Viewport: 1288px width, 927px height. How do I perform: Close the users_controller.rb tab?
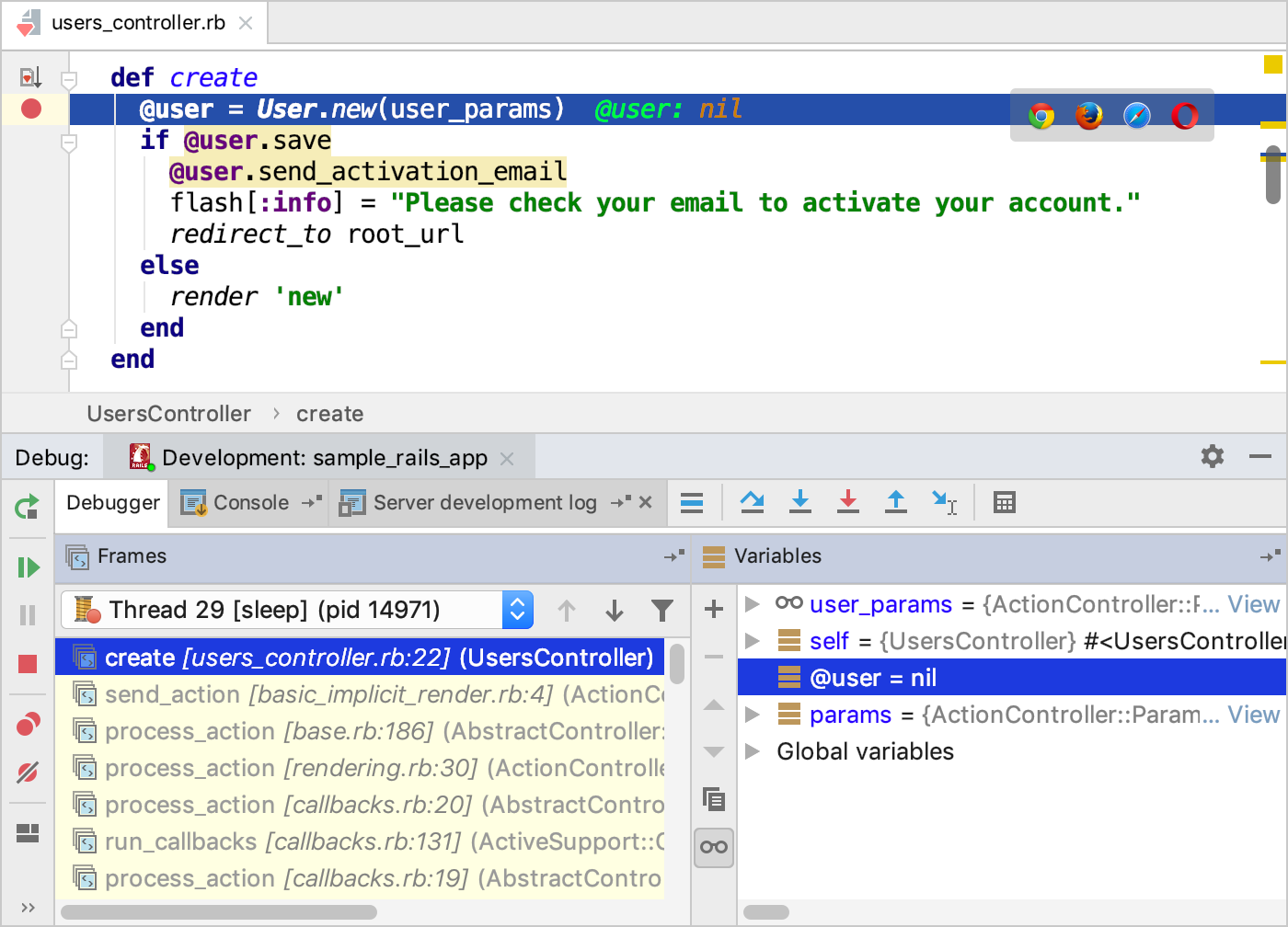tap(246, 23)
